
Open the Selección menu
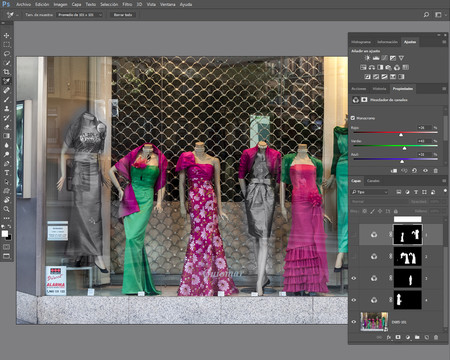coord(109,4)
